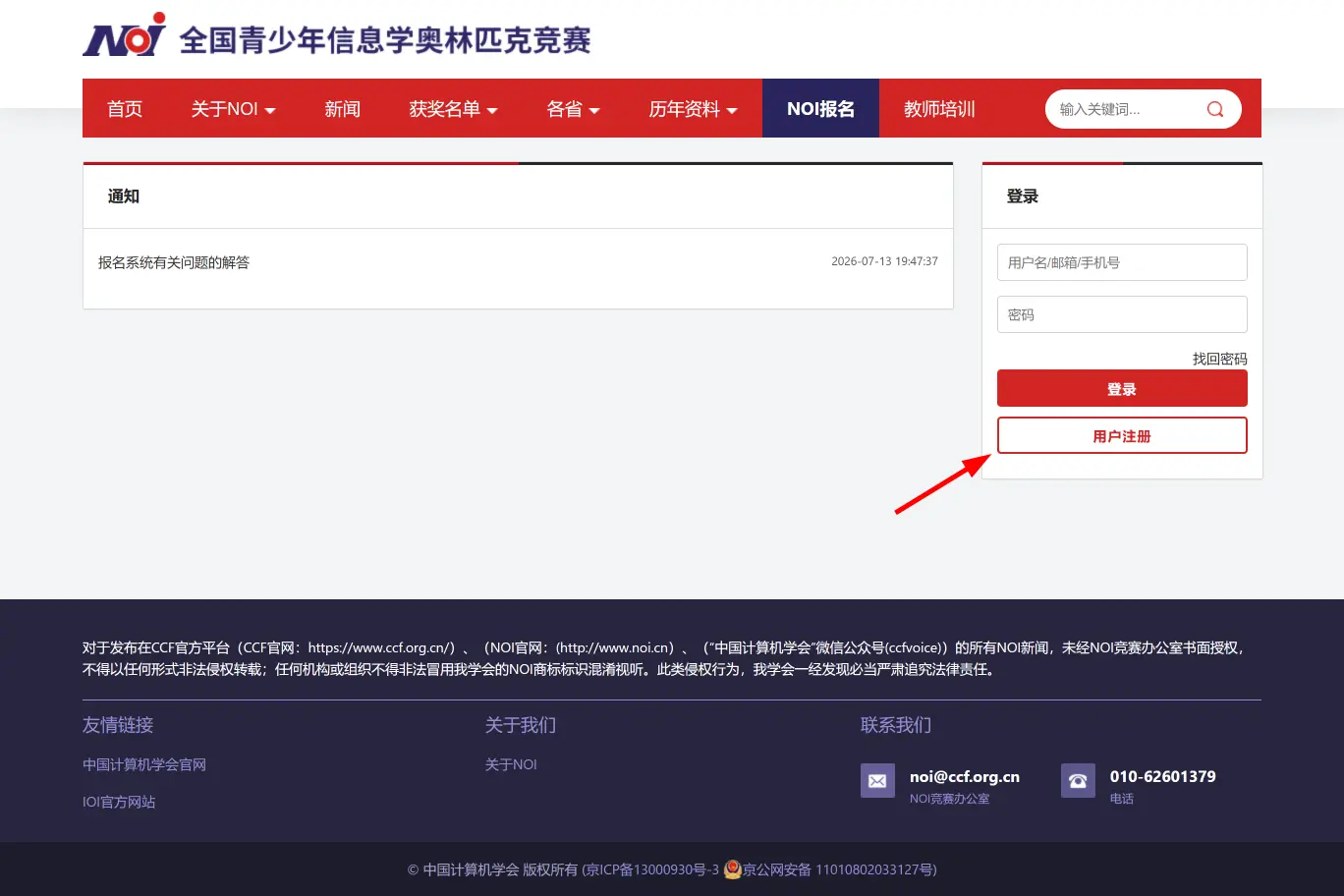Expand the 获奖名单 dropdown menu
Image resolution: width=1344 pixels, height=896 pixels.
tap(453, 109)
